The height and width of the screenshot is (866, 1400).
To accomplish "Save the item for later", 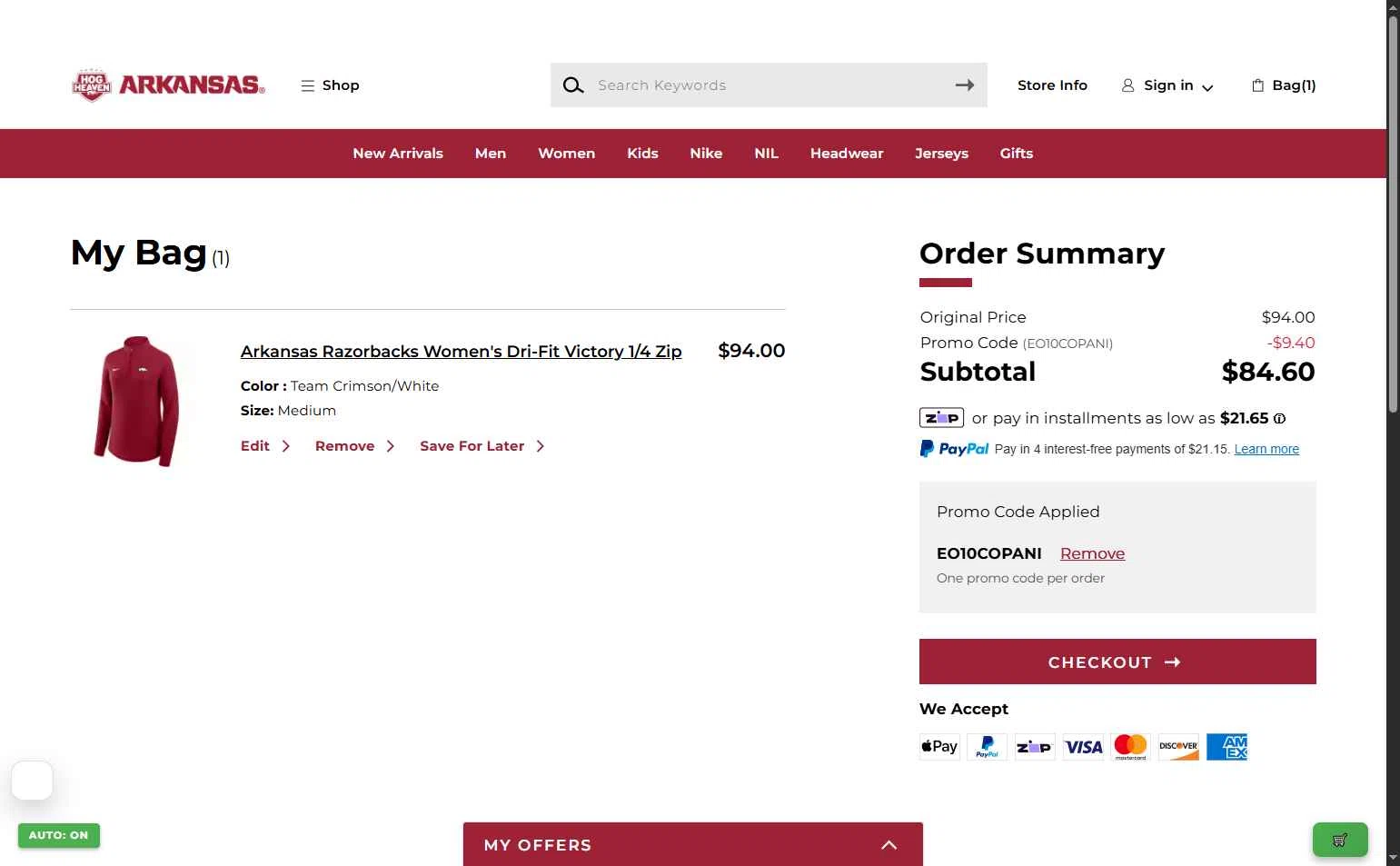I will (x=482, y=446).
